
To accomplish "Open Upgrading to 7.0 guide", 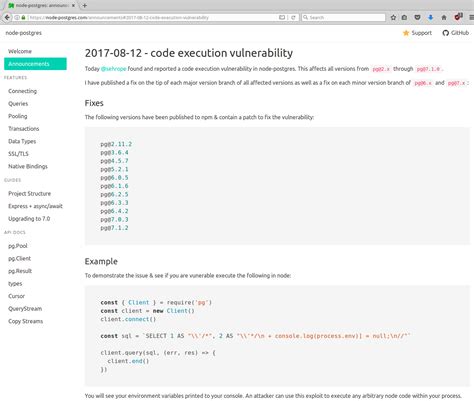I will click(x=29, y=219).
